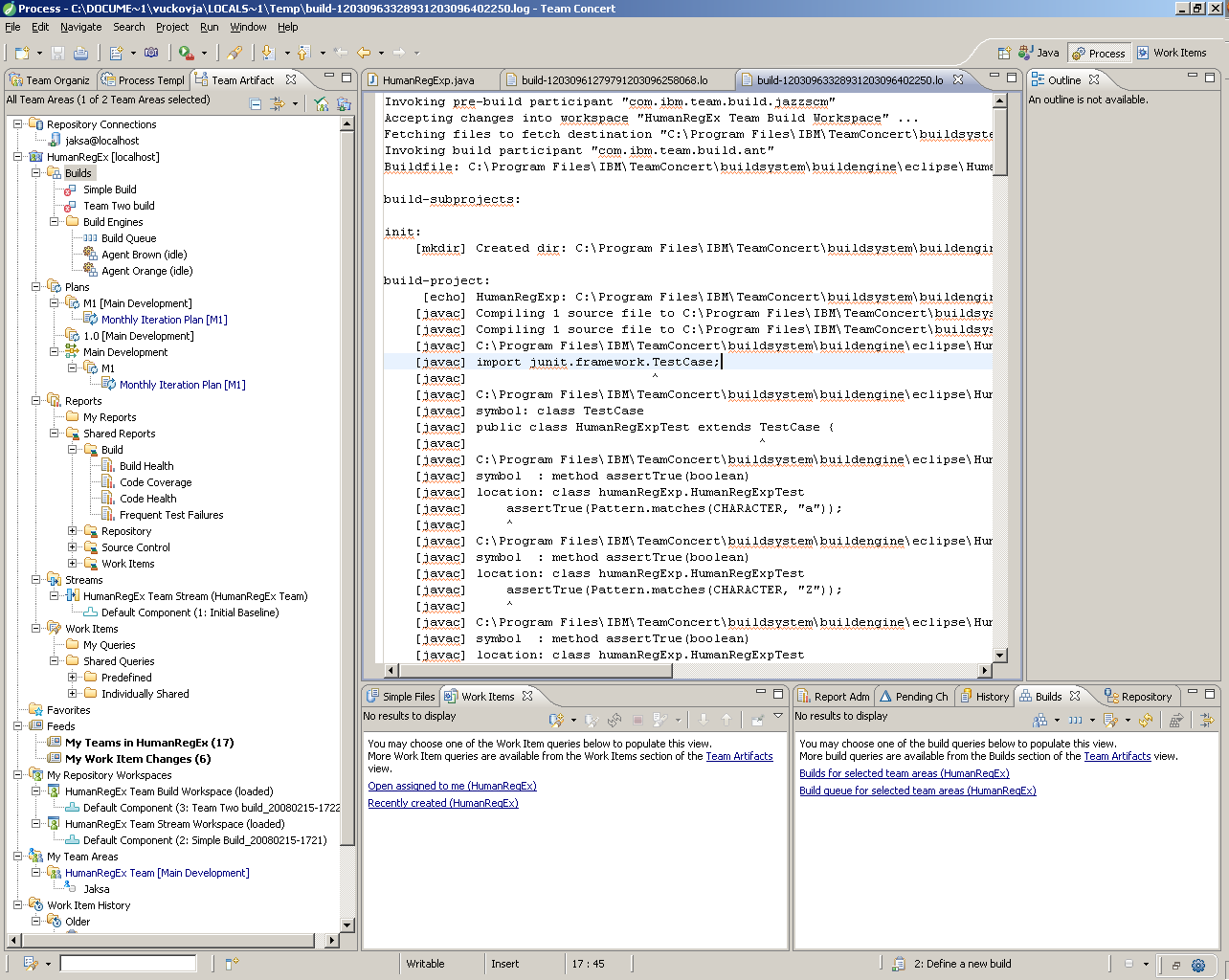Click the Back navigation yellow arrow
This screenshot has width=1229, height=980.
click(x=364, y=53)
